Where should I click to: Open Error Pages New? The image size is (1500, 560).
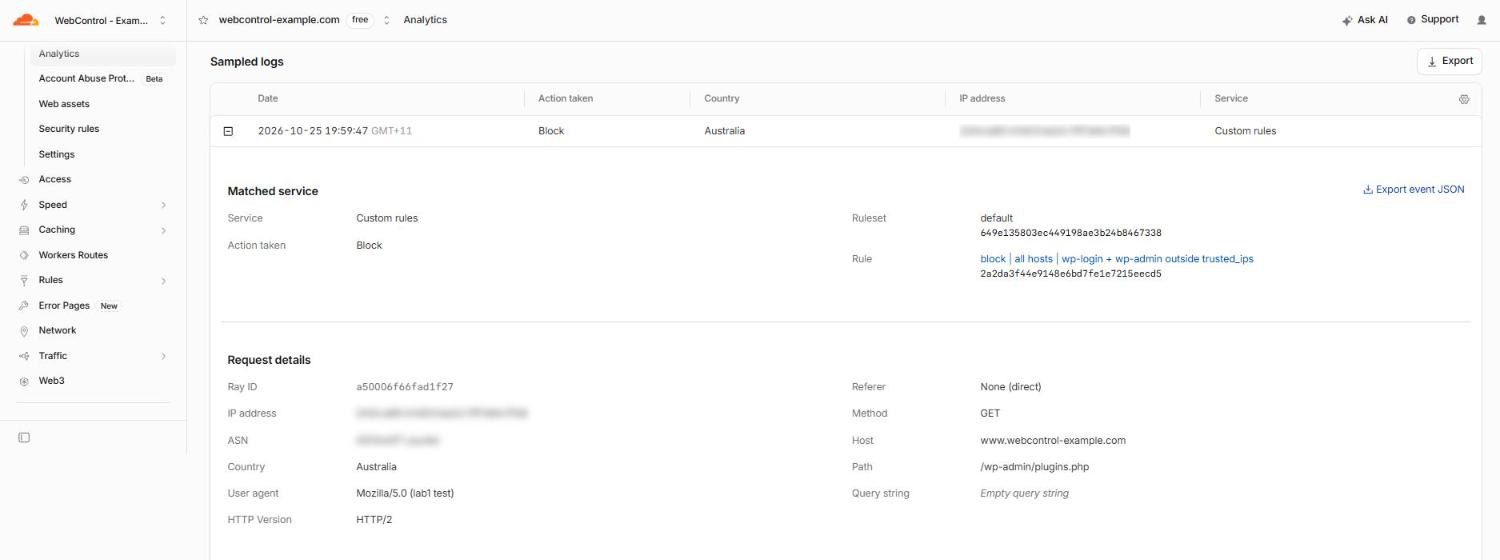(x=79, y=306)
